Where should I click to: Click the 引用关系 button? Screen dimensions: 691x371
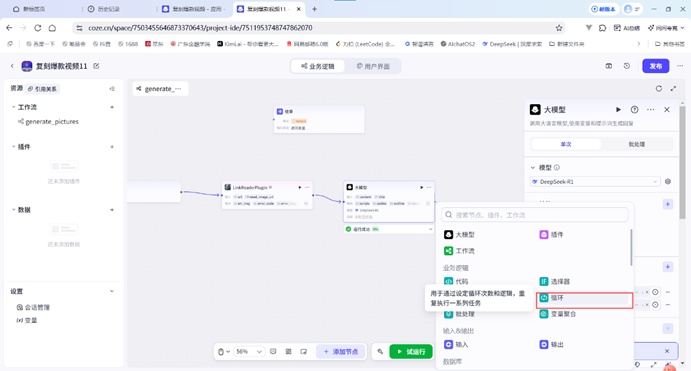(42, 89)
